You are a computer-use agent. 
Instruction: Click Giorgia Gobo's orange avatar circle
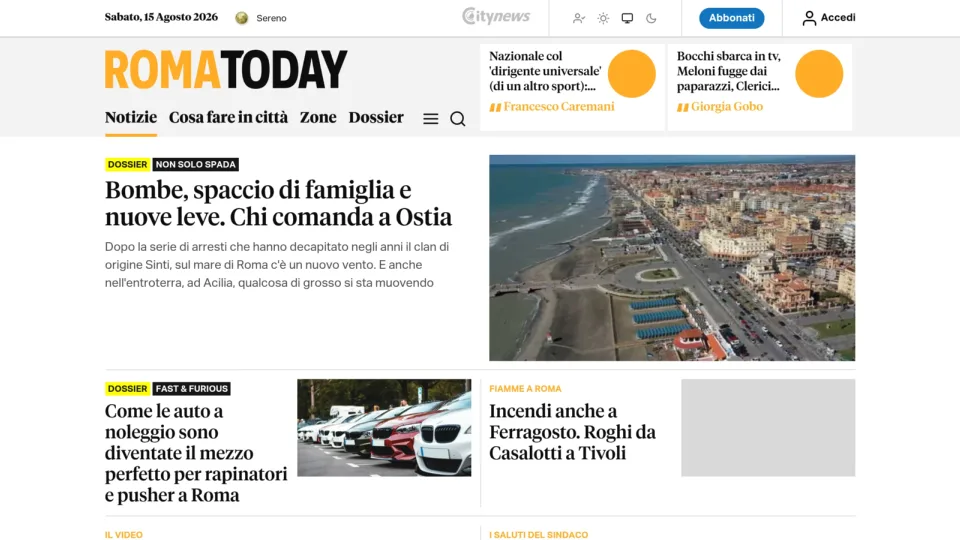[x=819, y=73]
